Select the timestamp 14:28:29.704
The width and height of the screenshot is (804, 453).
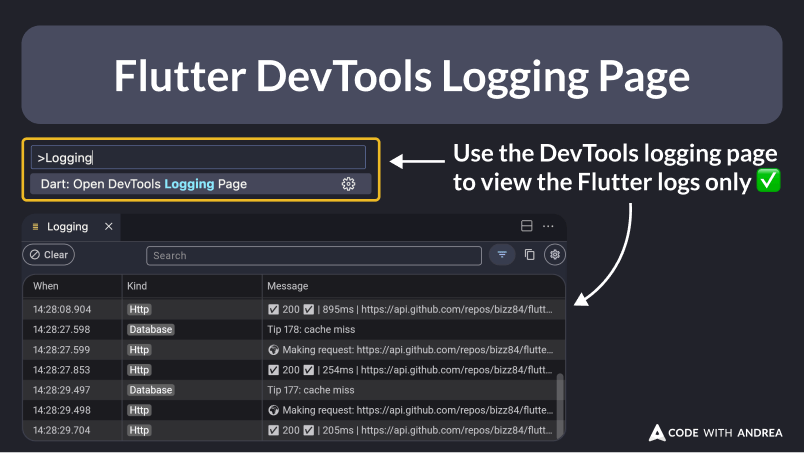(x=62, y=430)
